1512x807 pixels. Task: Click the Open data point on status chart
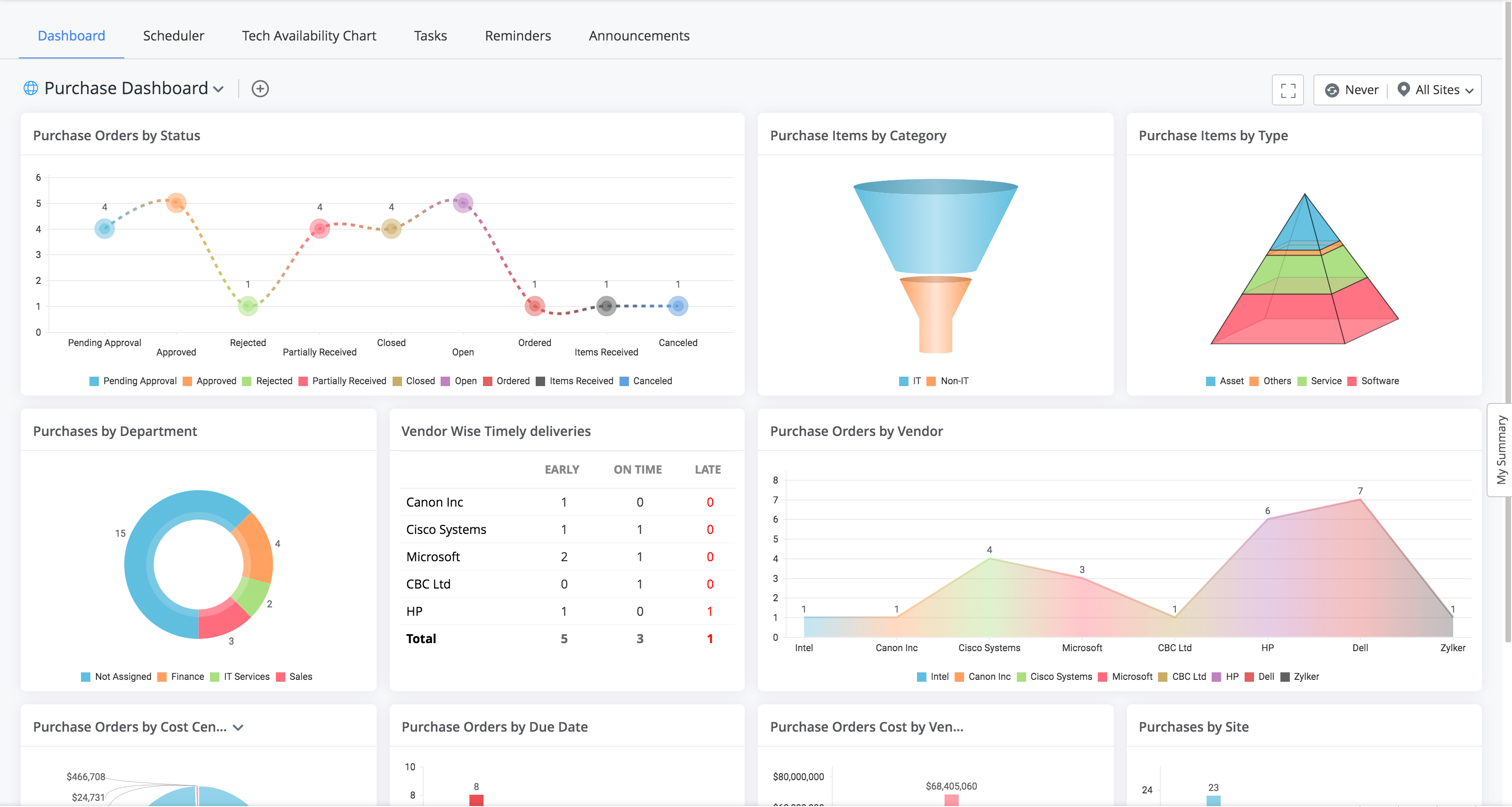tap(463, 203)
